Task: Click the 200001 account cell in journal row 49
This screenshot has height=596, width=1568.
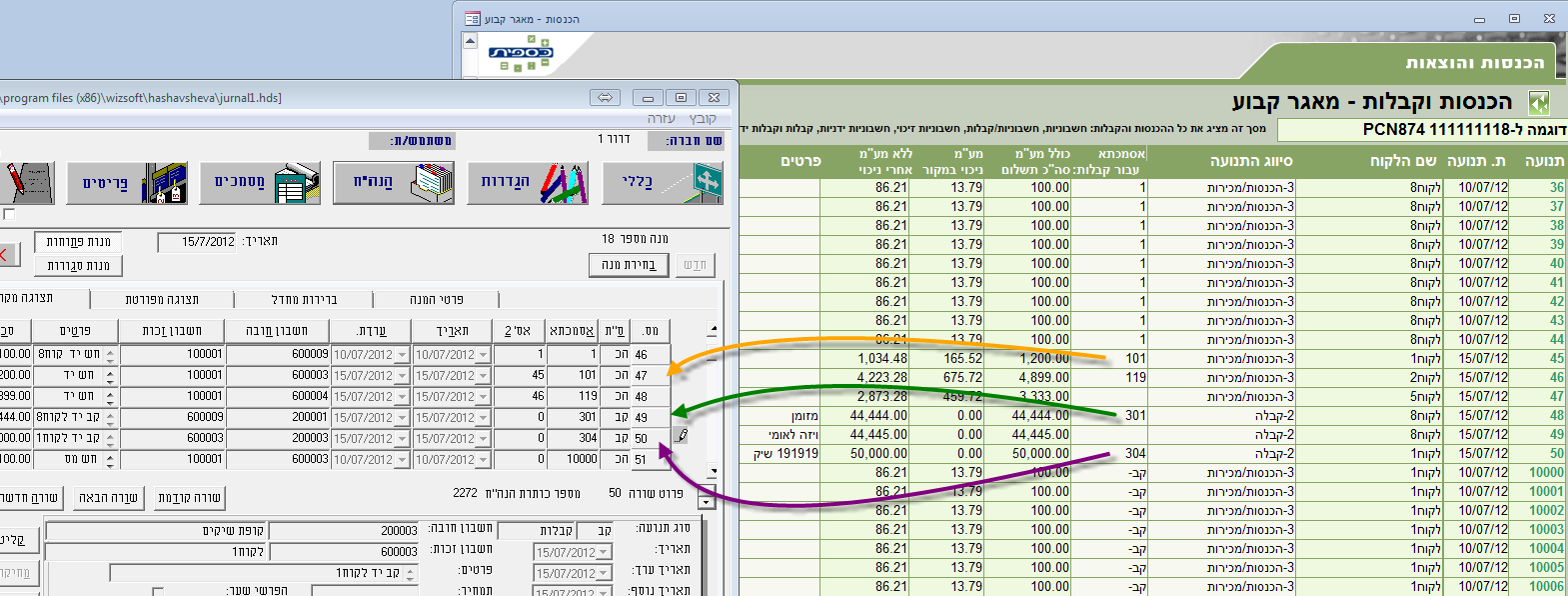Action: [x=277, y=418]
